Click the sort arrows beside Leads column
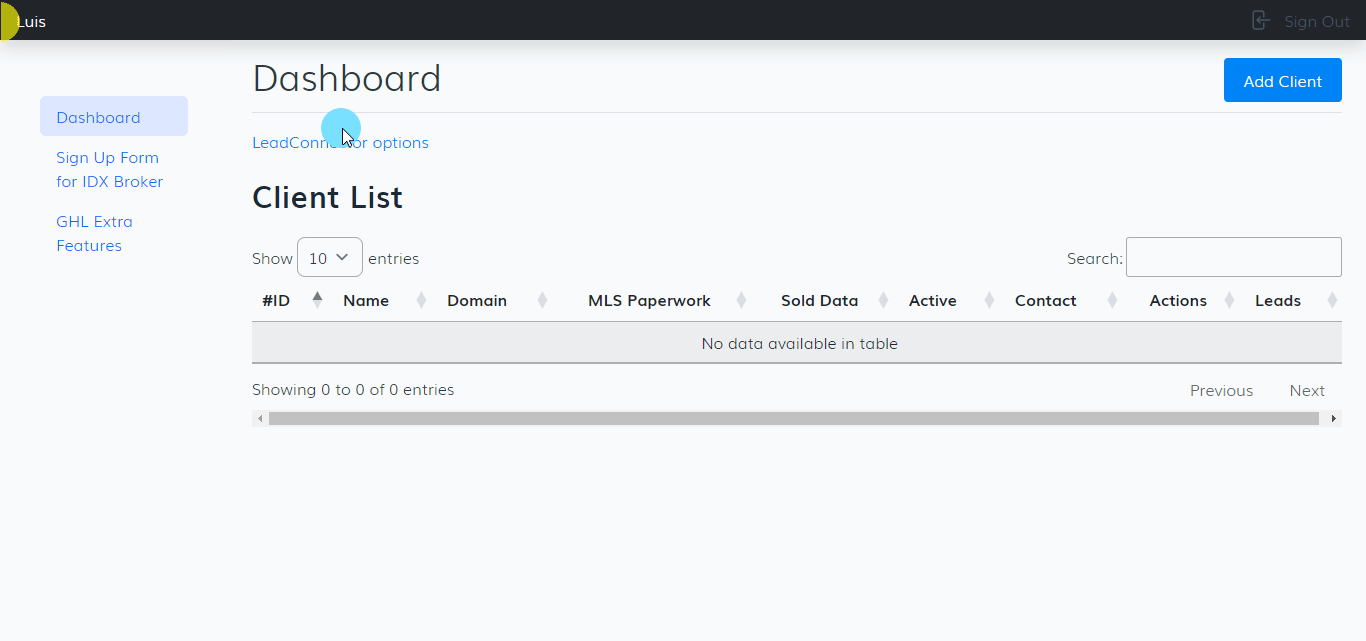Screen dimensions: 1366x641 coord(1331,300)
